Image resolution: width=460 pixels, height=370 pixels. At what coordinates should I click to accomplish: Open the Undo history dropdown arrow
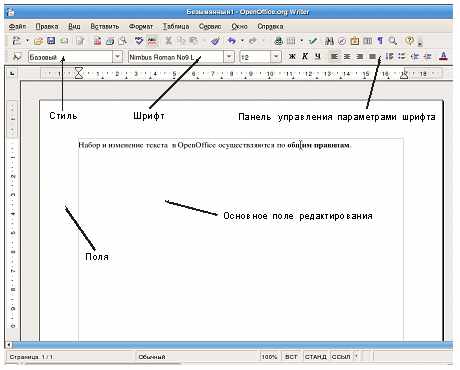pyautogui.click(x=242, y=41)
